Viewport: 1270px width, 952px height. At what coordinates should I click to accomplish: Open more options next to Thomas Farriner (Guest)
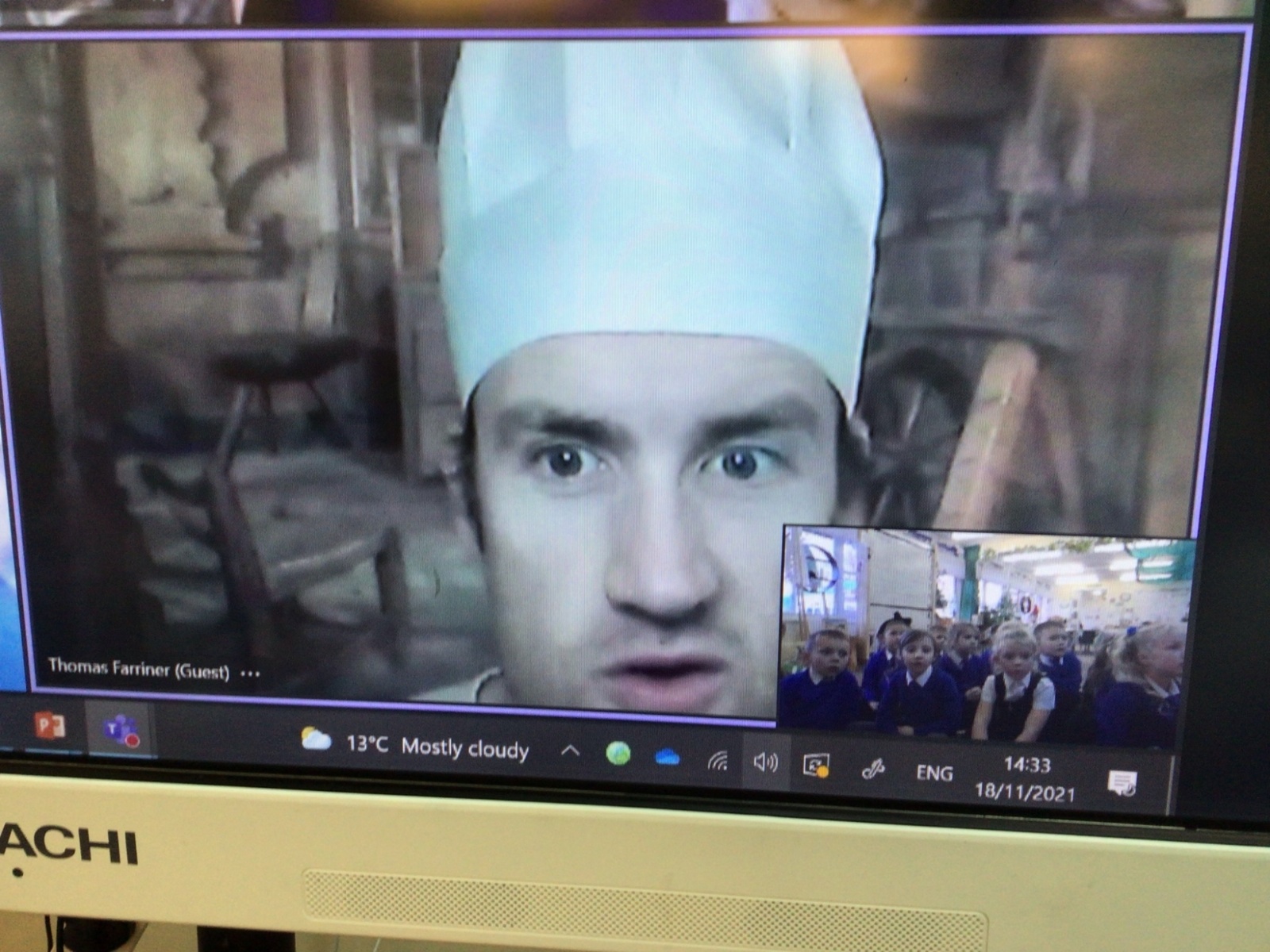250,674
